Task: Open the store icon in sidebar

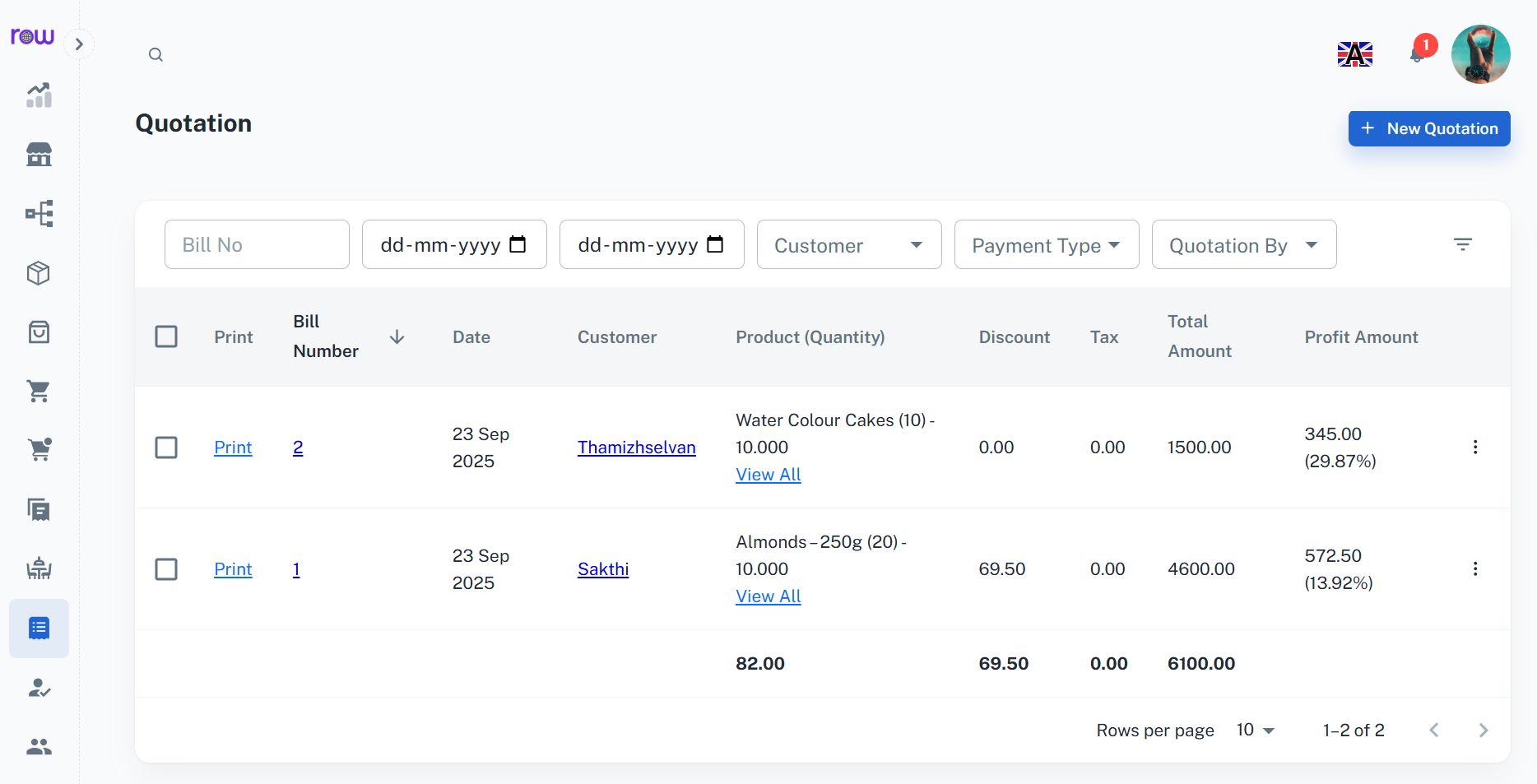Action: pyautogui.click(x=39, y=155)
